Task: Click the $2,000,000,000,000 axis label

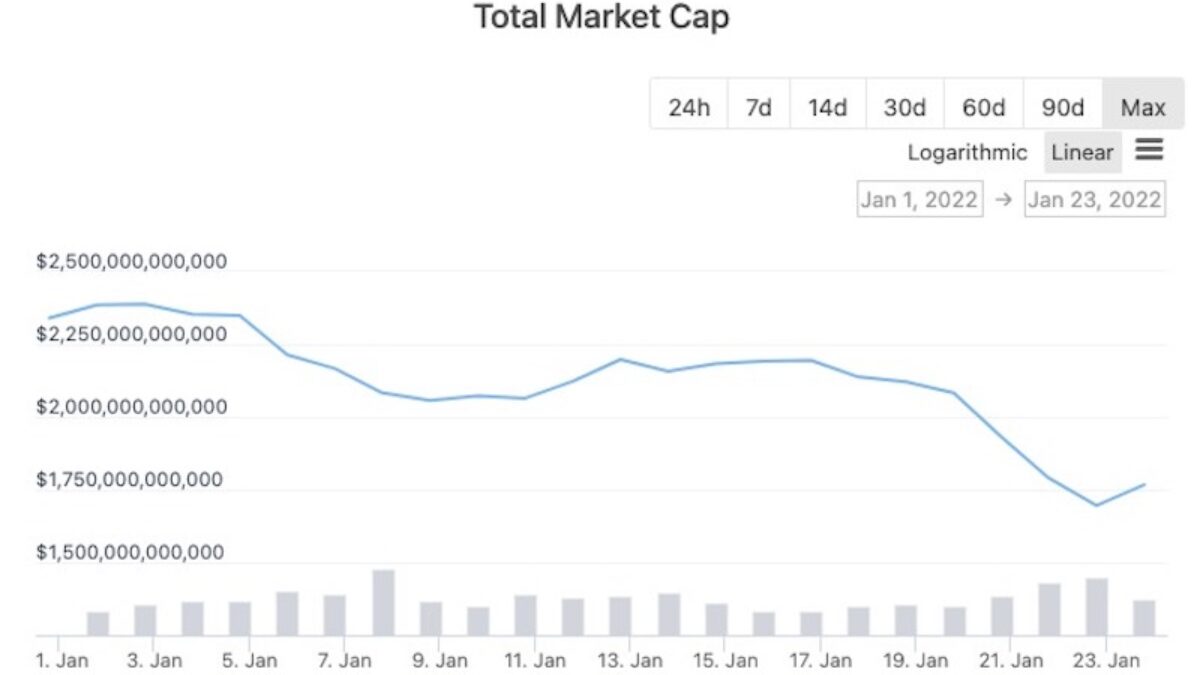Action: [130, 407]
